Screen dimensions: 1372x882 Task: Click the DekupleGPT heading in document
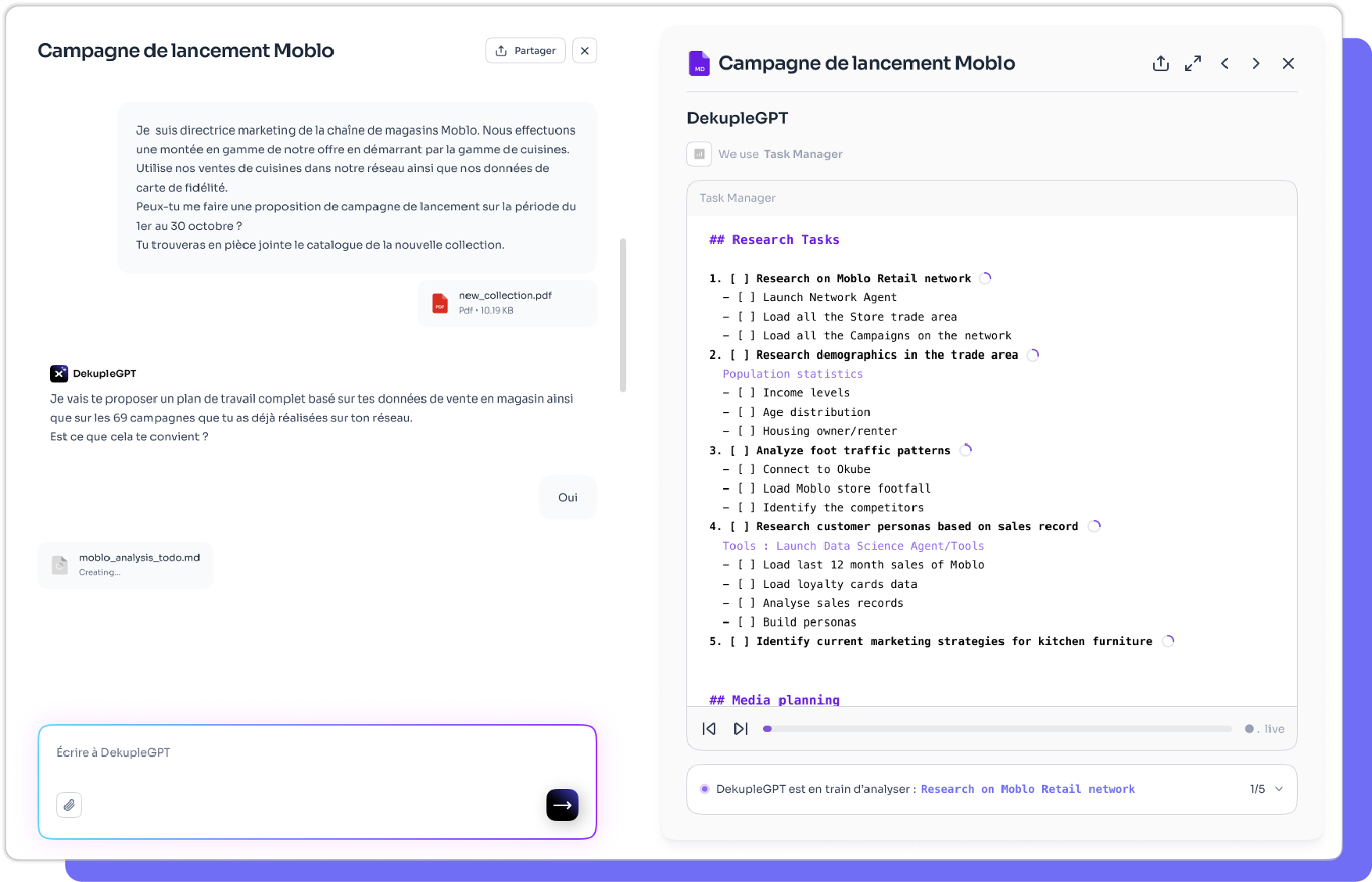point(737,118)
